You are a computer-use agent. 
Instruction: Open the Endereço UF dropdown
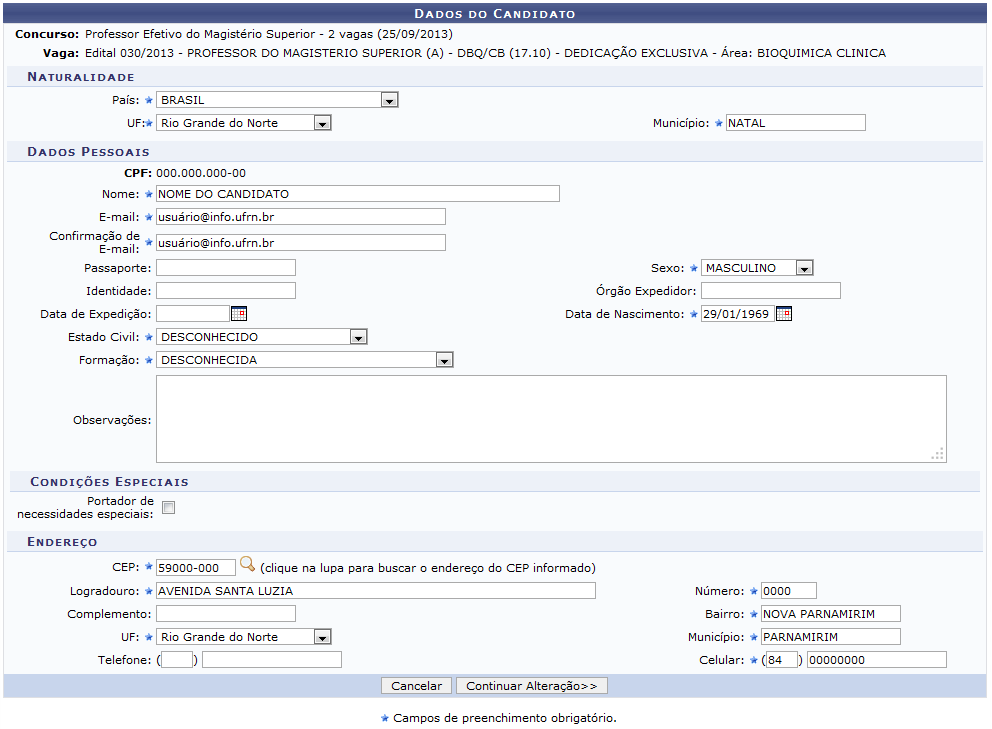click(321, 637)
